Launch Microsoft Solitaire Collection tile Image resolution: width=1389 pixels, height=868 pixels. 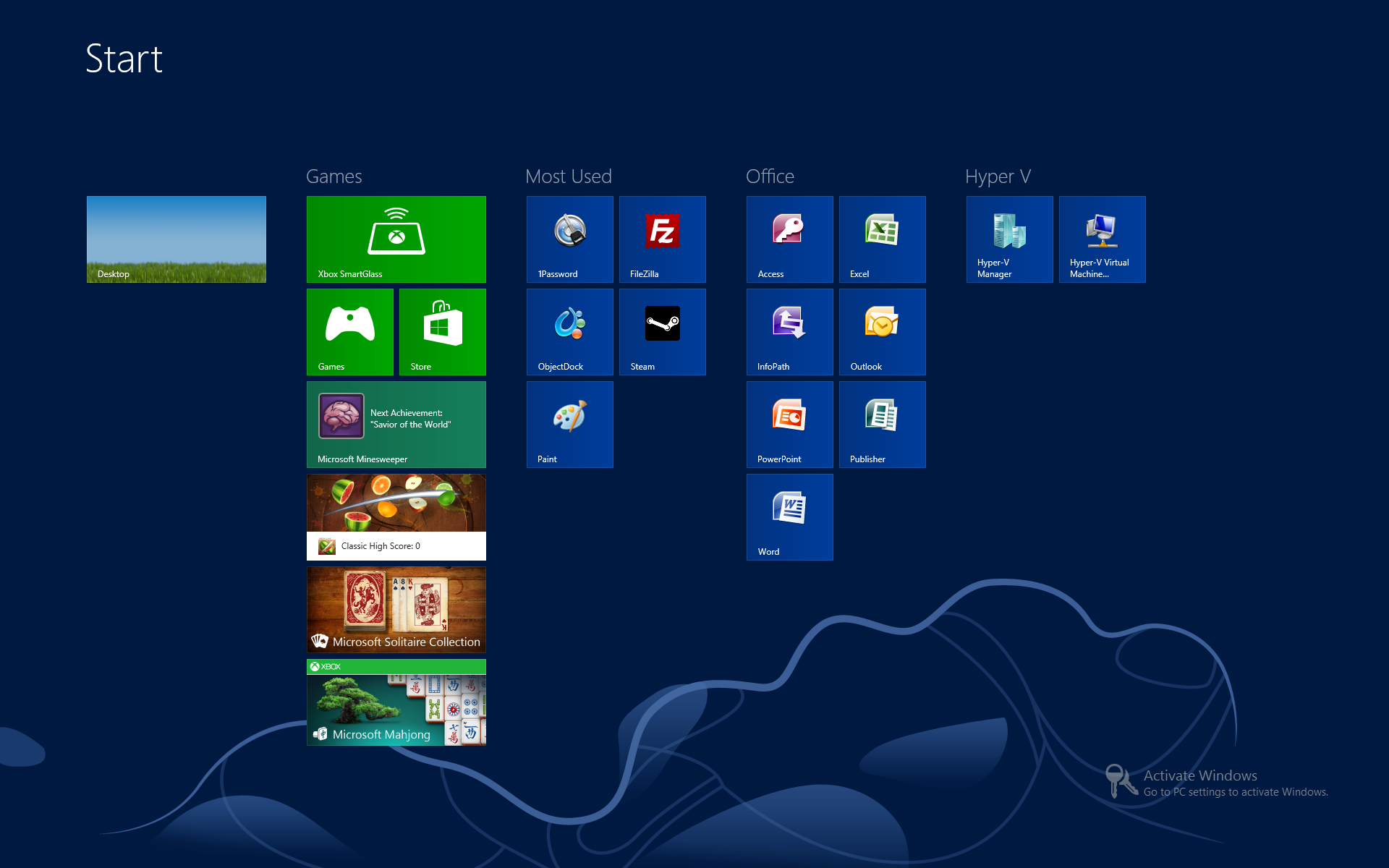pyautogui.click(x=396, y=610)
